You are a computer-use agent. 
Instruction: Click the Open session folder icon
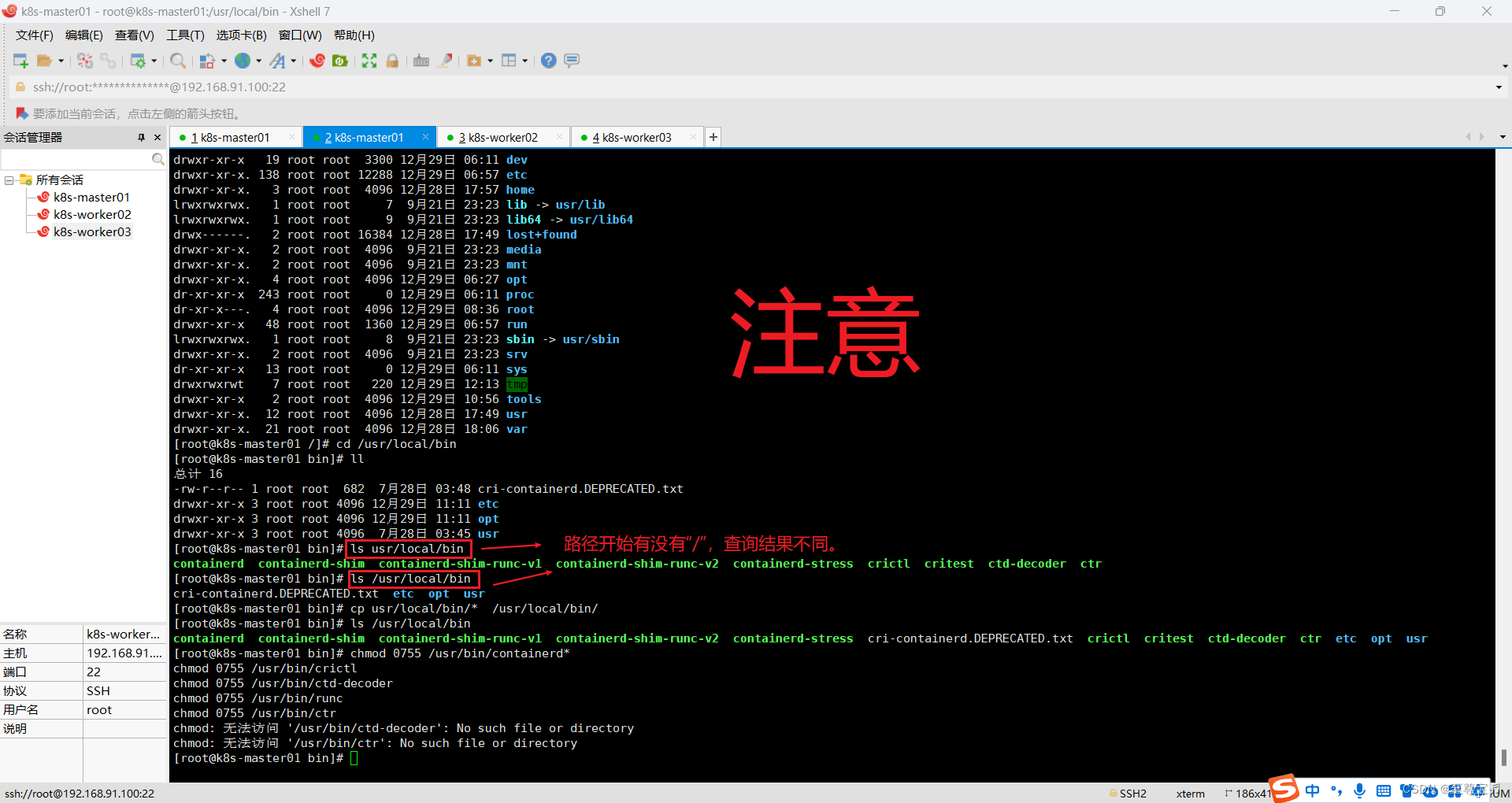45,61
